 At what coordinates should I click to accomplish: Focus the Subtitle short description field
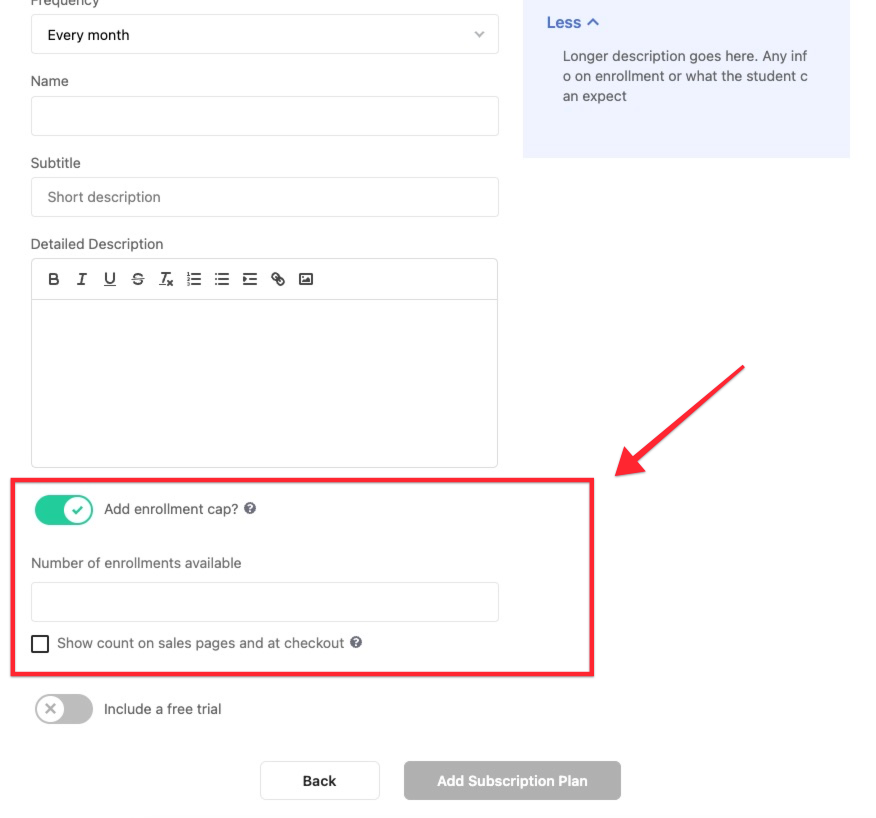pyautogui.click(x=265, y=197)
